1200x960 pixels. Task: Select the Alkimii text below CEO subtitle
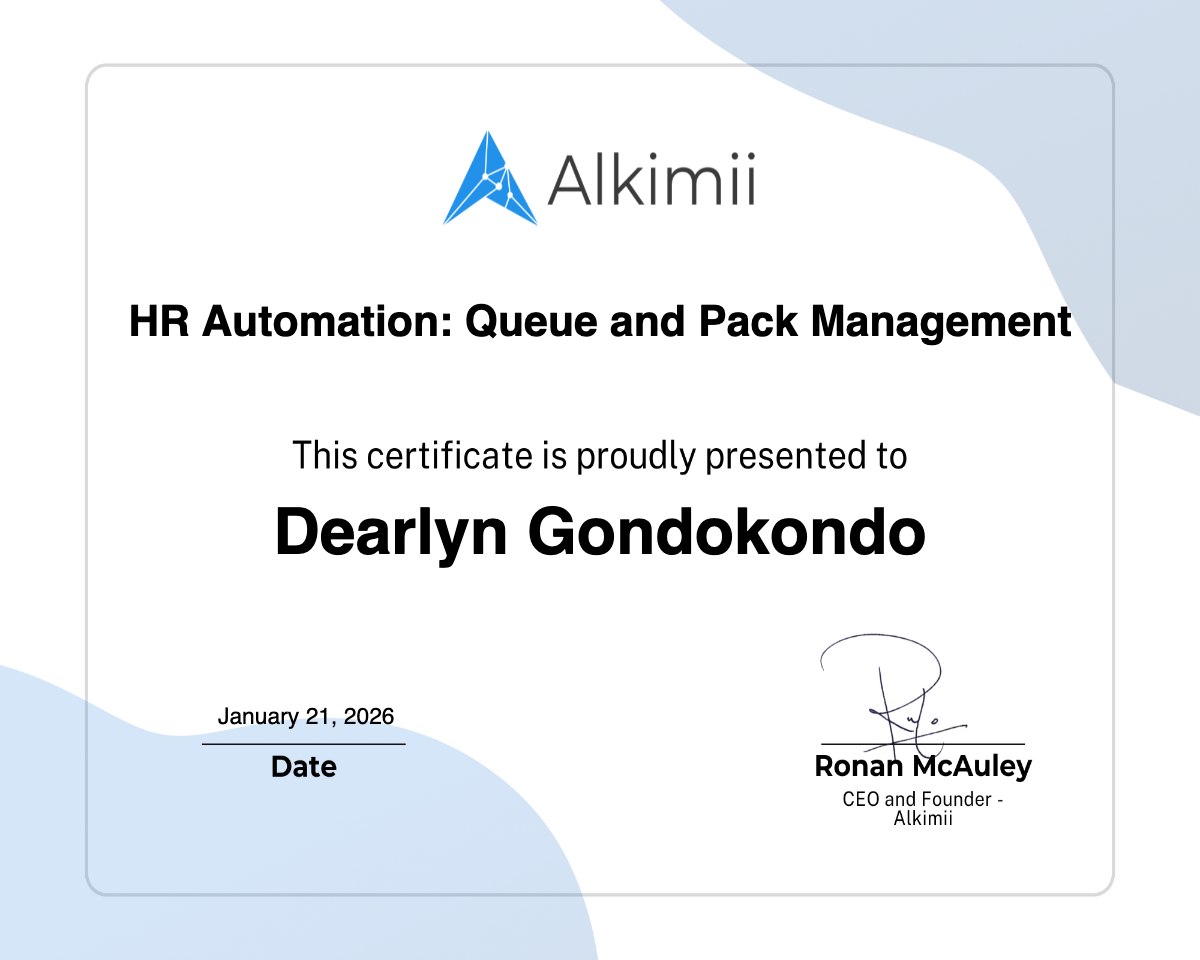(923, 817)
